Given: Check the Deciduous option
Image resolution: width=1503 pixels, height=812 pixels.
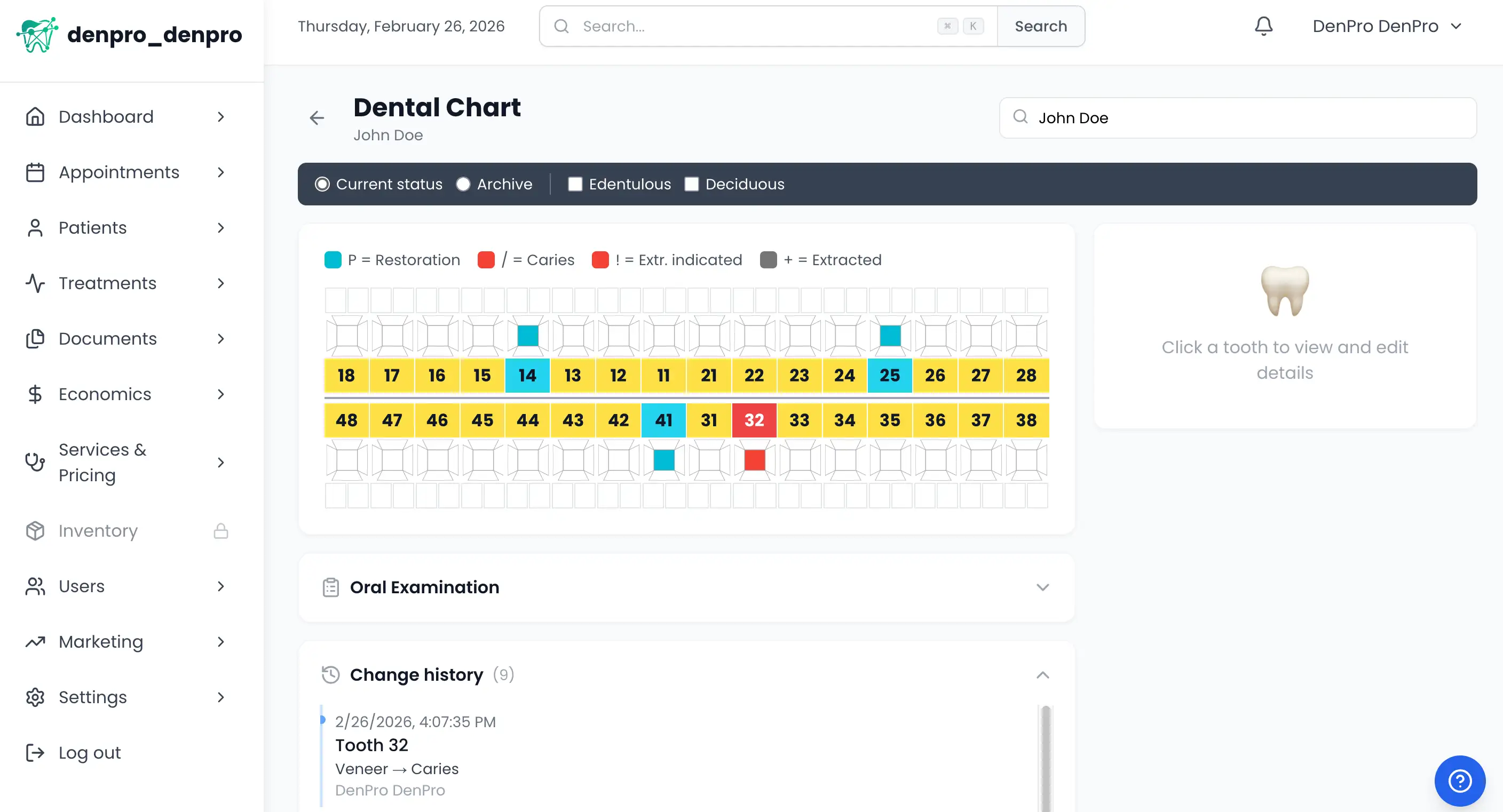Looking at the screenshot, I should pyautogui.click(x=692, y=184).
